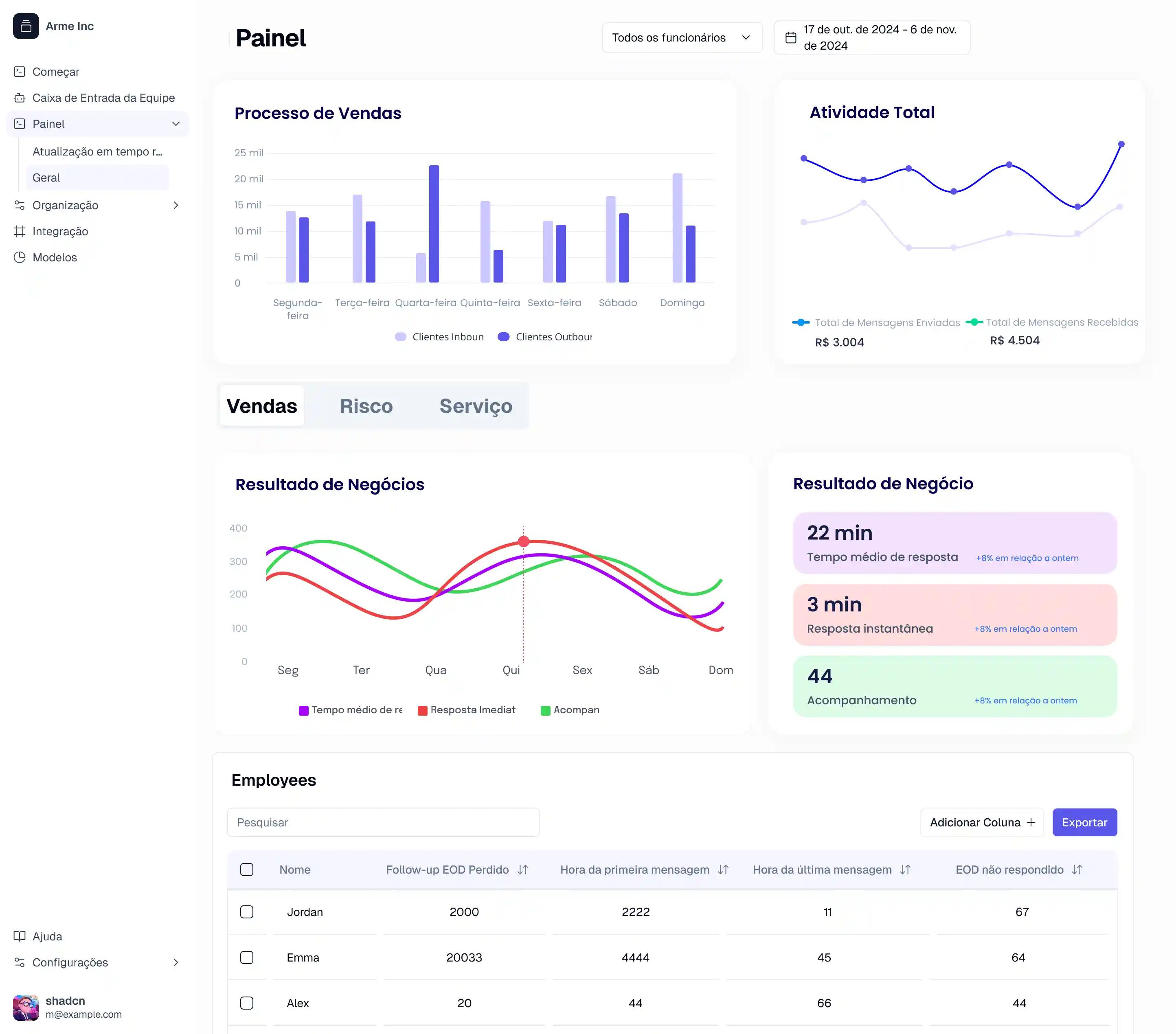Click the Ajuda book icon
Screen dimensions: 1176x1034
(20, 935)
